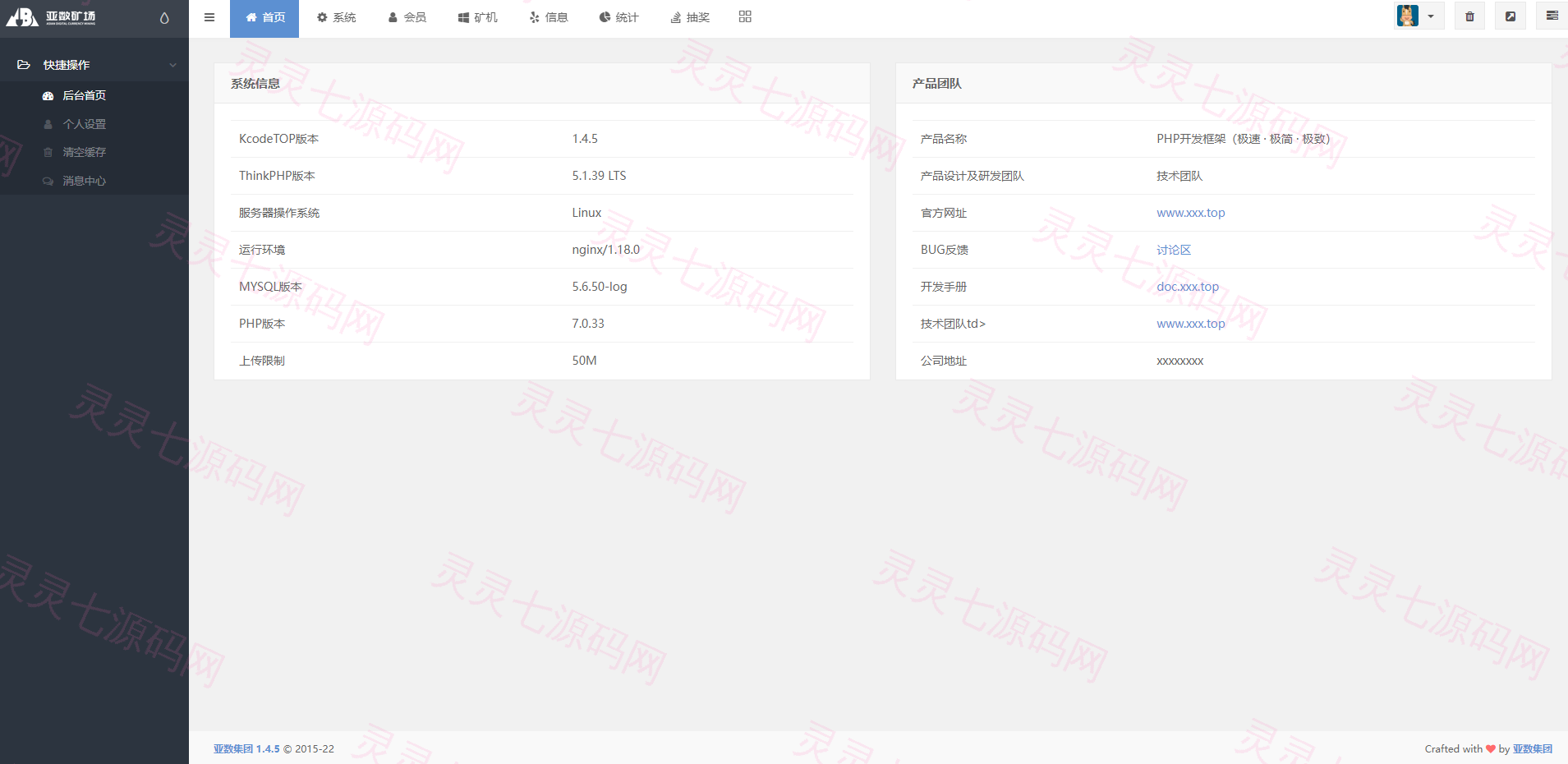
Task: Open the 官方网址 www.xxx.top link
Action: tap(1190, 213)
